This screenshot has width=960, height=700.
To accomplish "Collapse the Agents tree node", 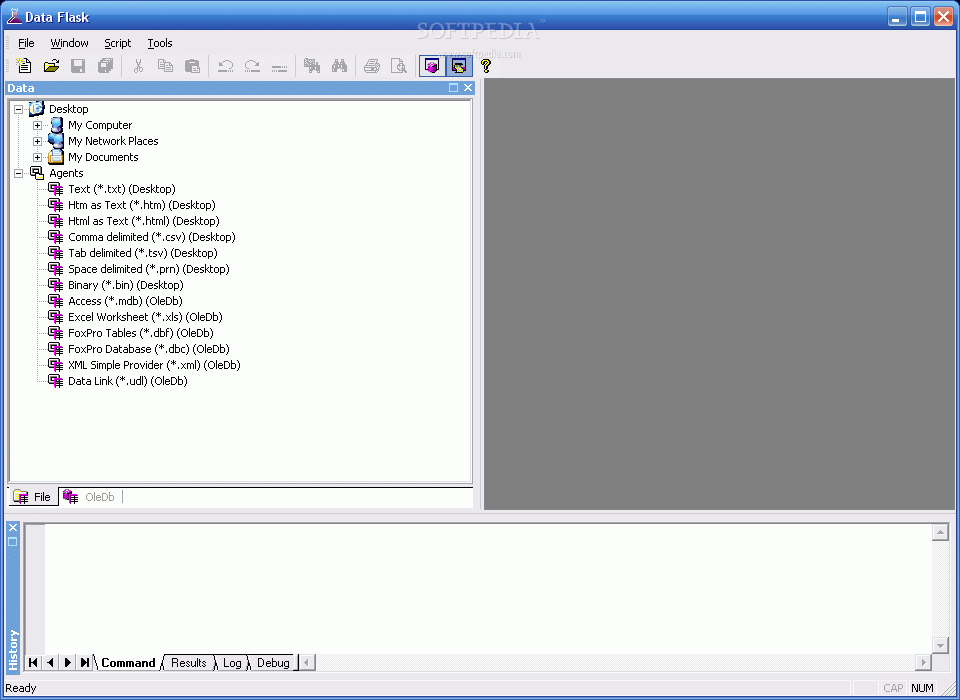I will [x=19, y=173].
